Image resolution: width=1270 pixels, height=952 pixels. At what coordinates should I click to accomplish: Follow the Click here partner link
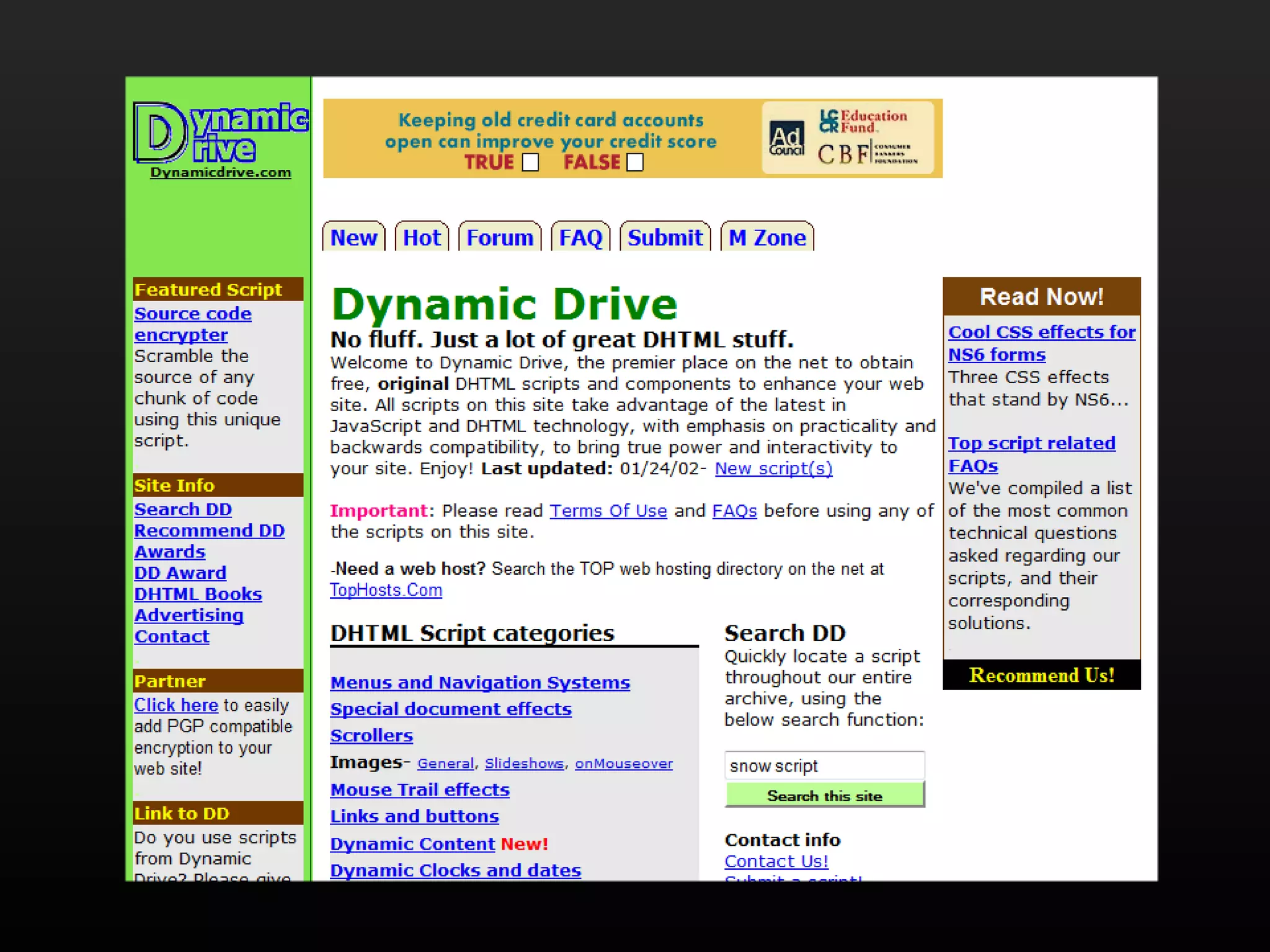coord(176,705)
